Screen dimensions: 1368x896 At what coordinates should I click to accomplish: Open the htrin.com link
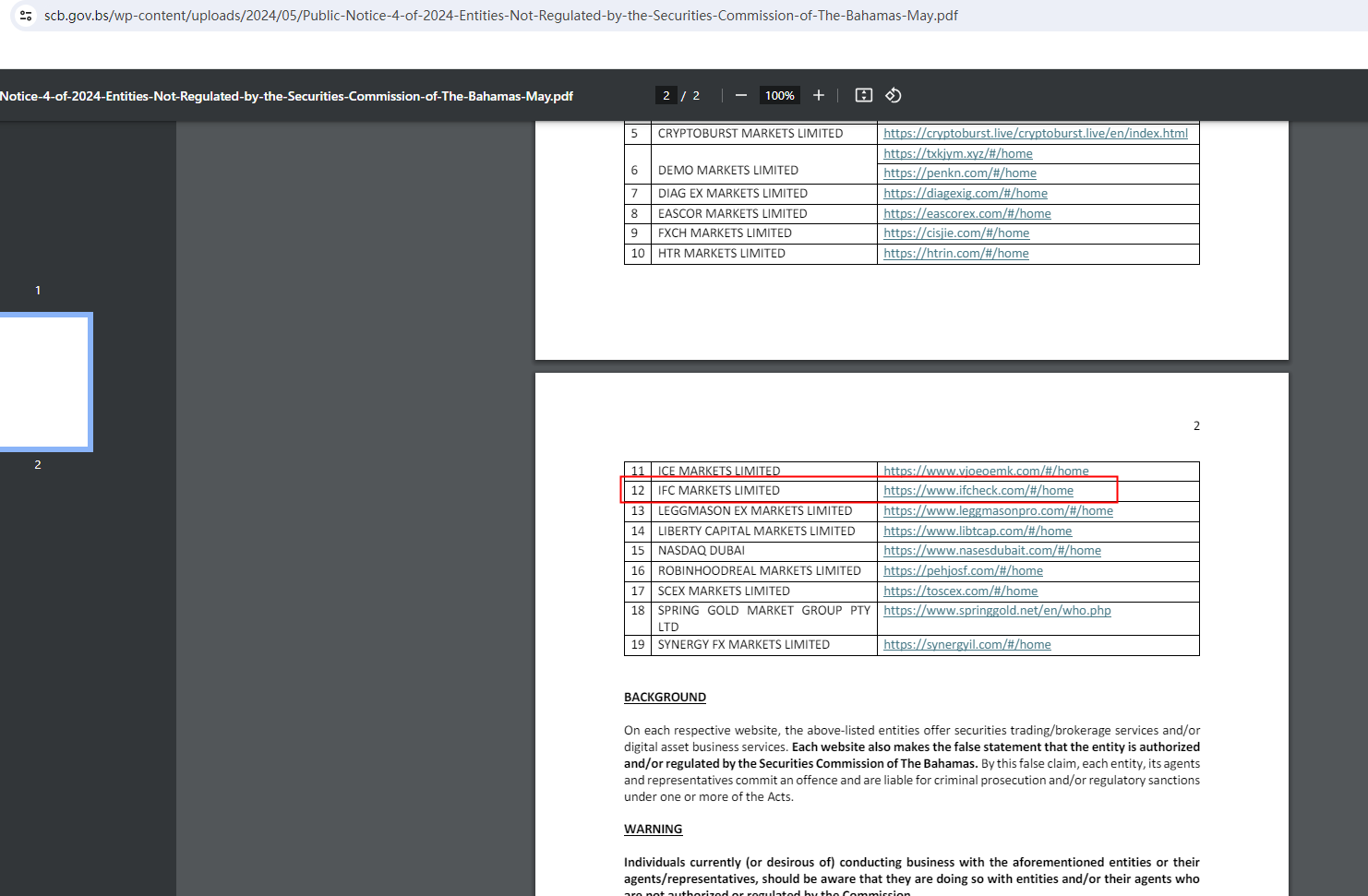(955, 254)
